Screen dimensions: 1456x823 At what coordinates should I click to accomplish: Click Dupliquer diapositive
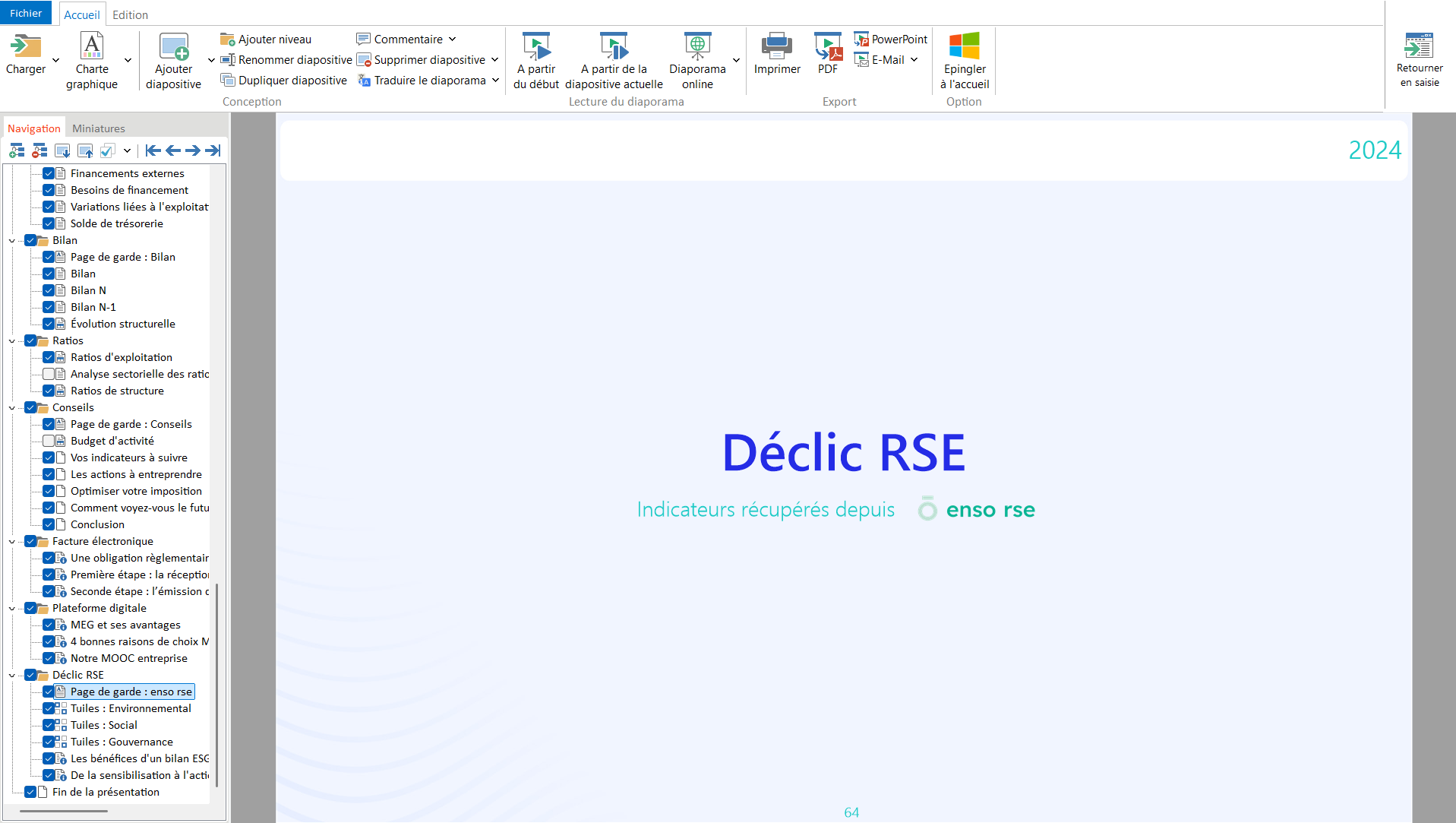(283, 81)
